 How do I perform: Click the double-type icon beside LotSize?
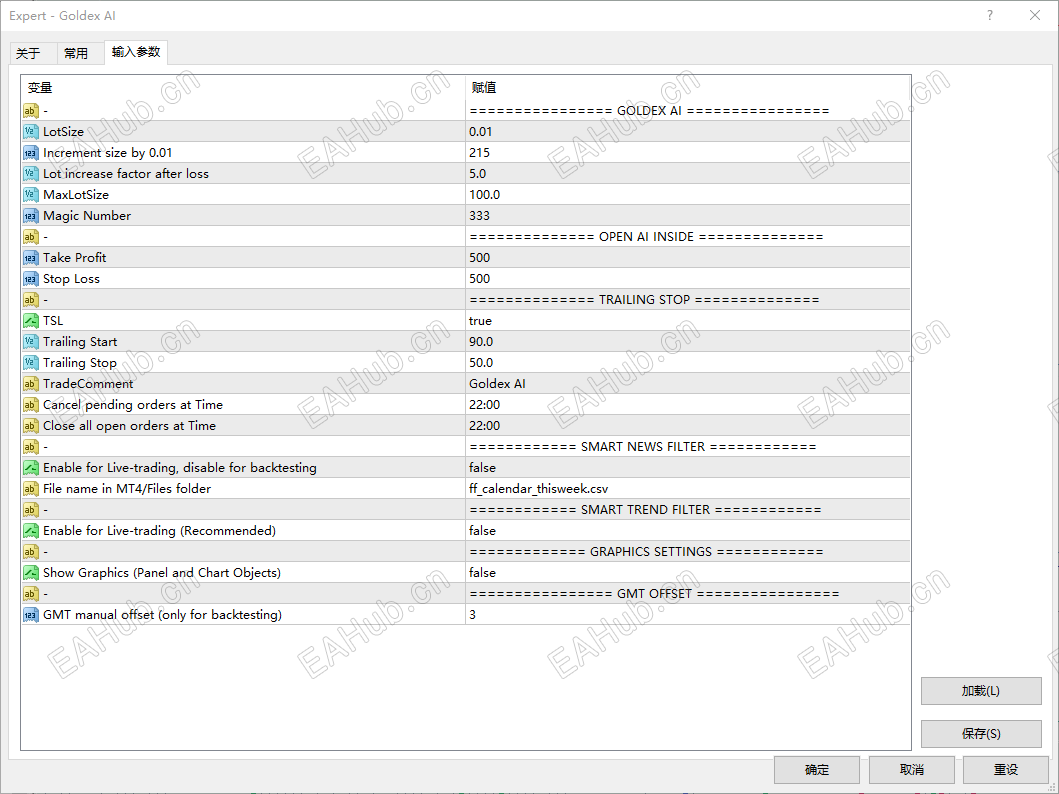click(30, 132)
